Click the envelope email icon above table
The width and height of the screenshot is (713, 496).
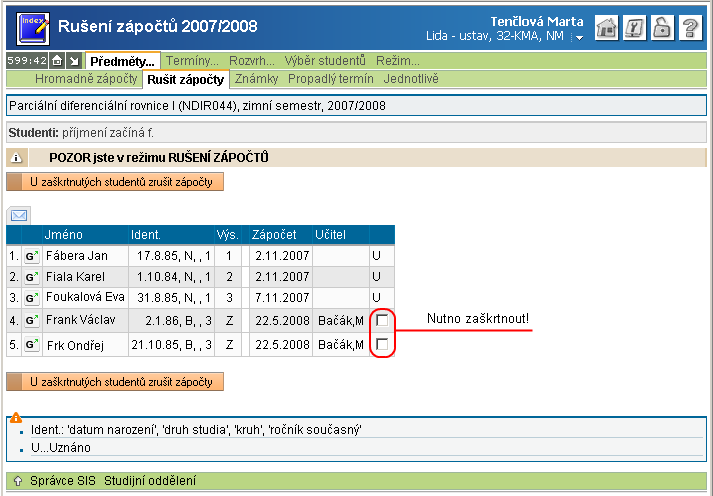click(19, 214)
